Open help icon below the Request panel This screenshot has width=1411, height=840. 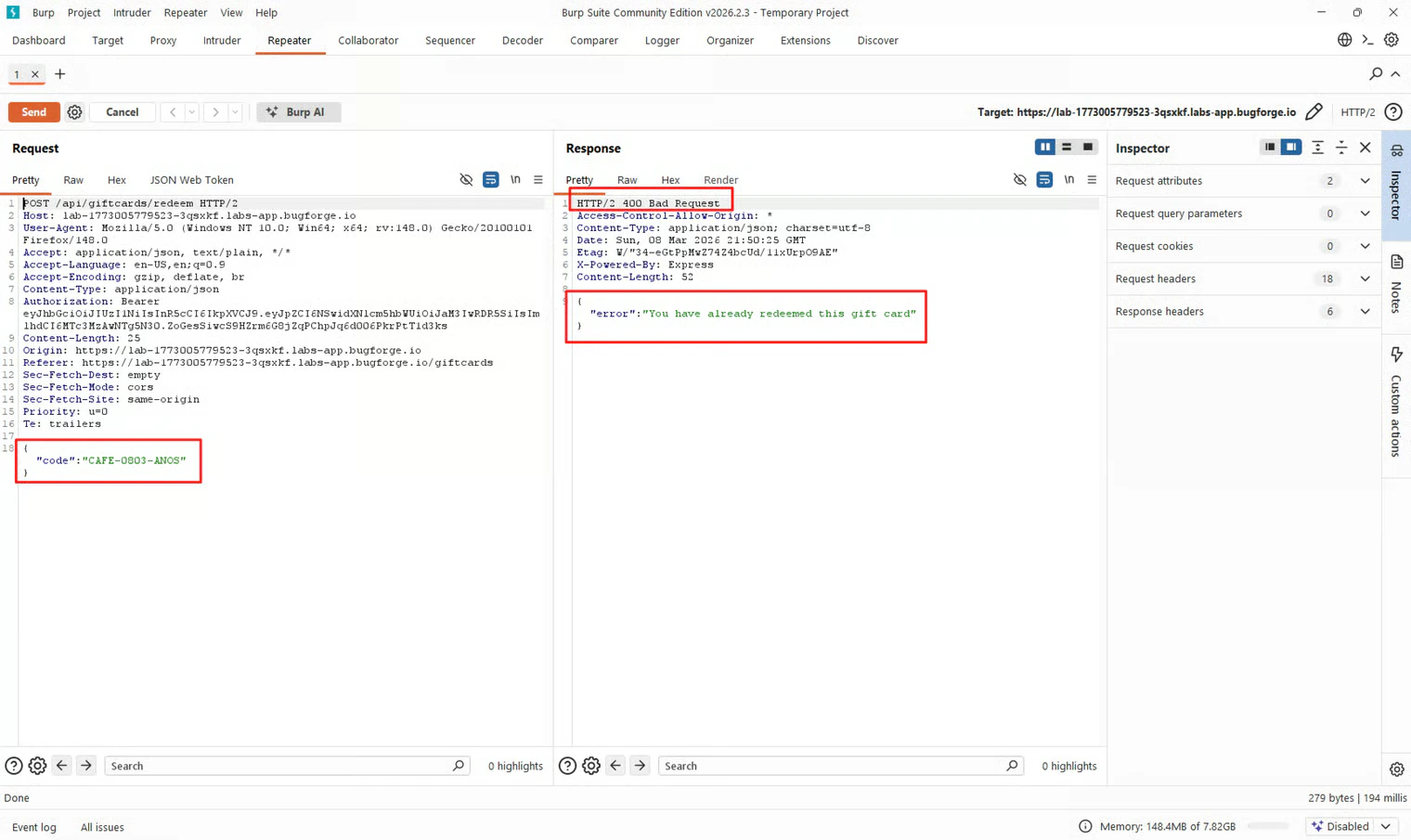(14, 766)
